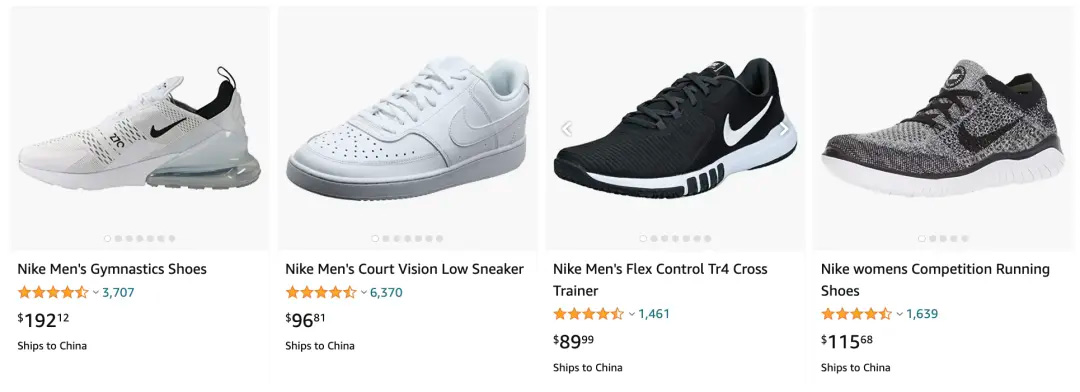Viewport: 1080px width, 392px height.
Task: Expand rating breakdown chevron beside 6,370 reviews
Action: [x=364, y=292]
